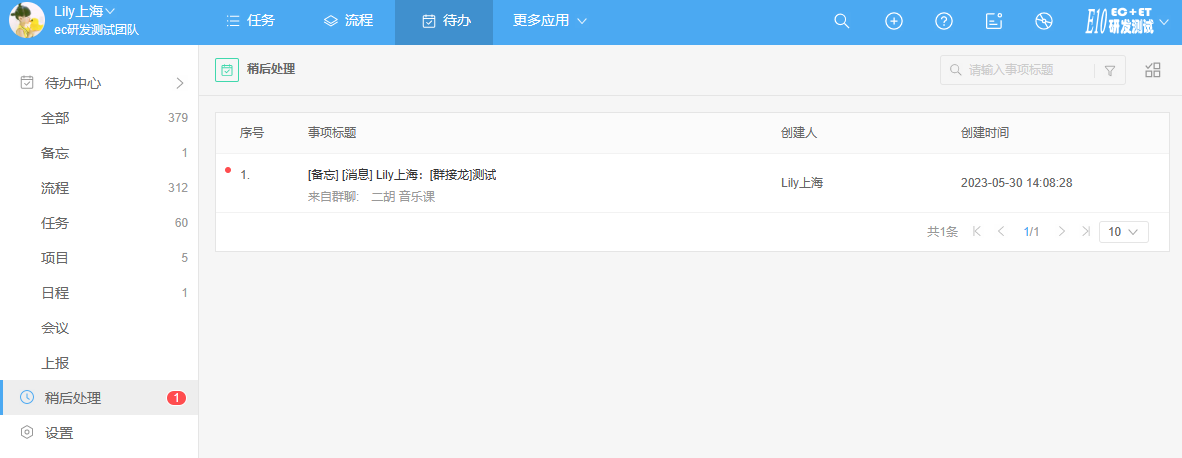
Task: Expand the 待办中心 sidebar chevron
Action: pos(180,83)
